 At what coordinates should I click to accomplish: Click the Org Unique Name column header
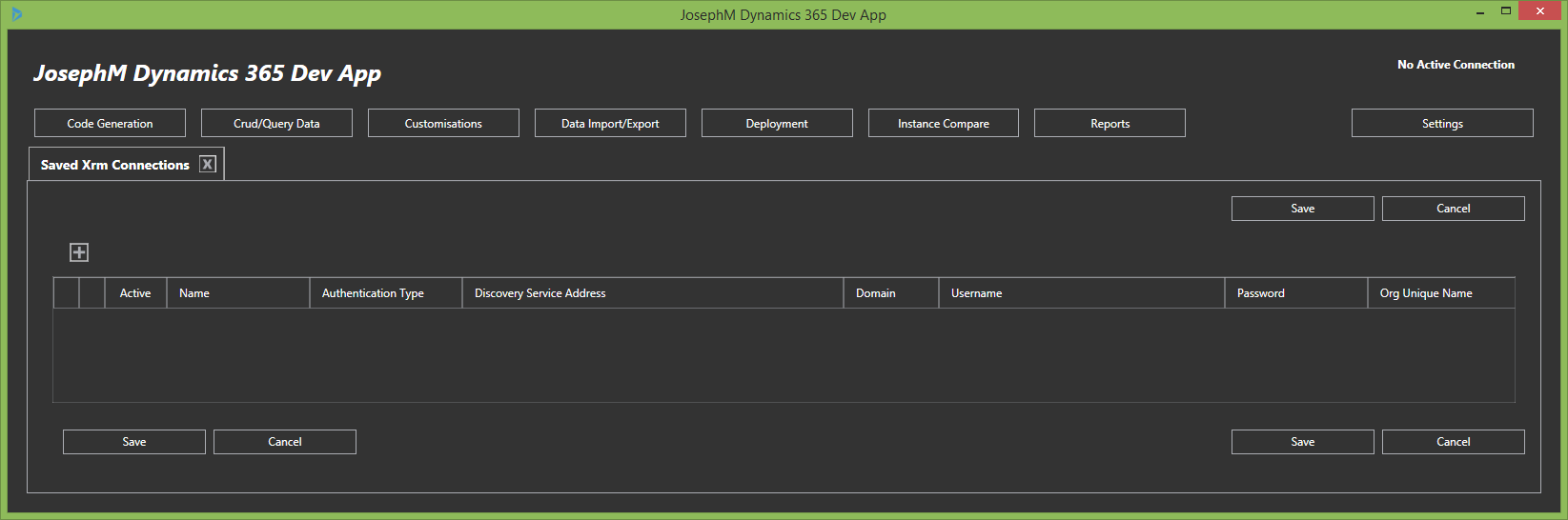[x=1439, y=293]
